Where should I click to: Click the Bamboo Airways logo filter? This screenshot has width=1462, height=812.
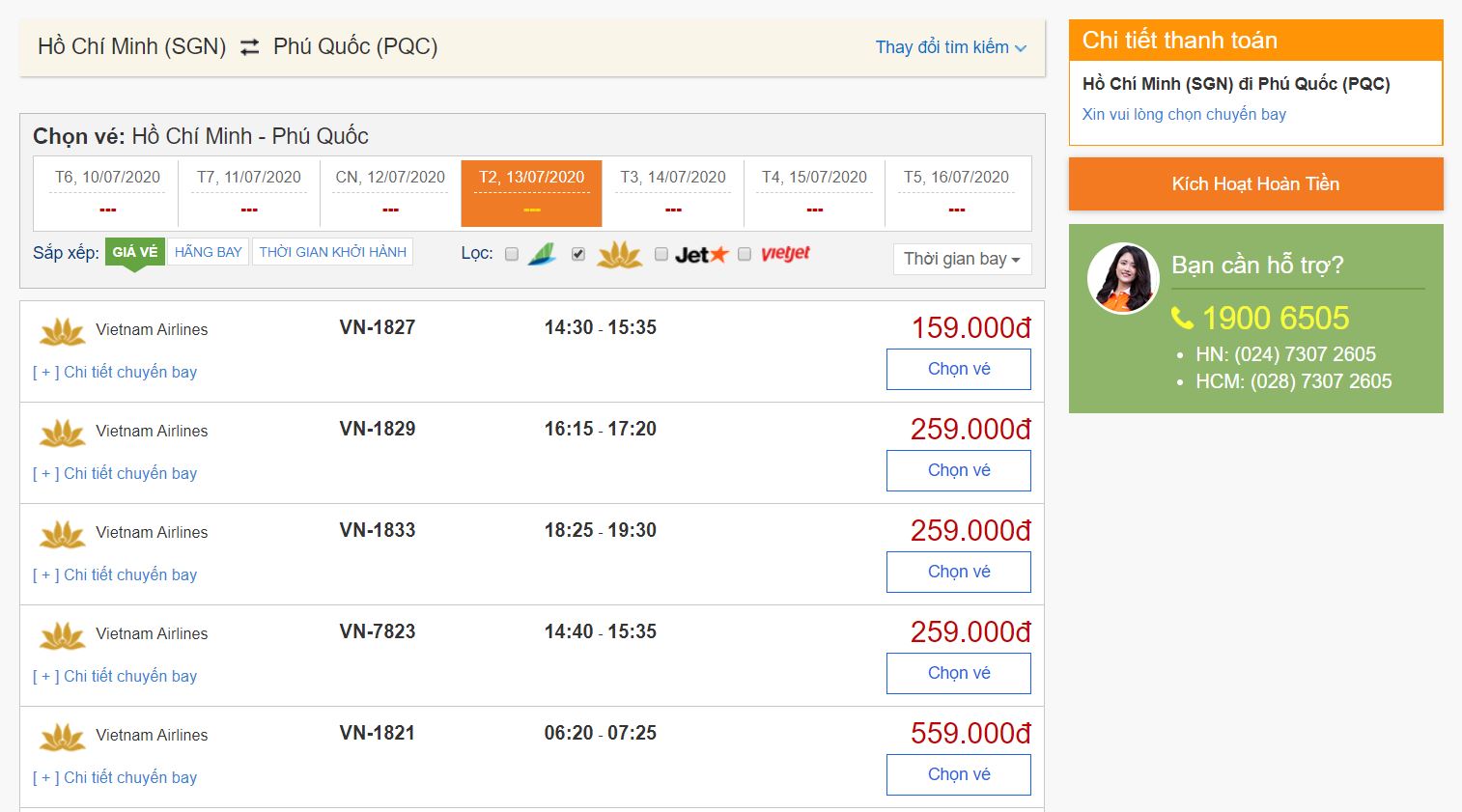tap(542, 254)
